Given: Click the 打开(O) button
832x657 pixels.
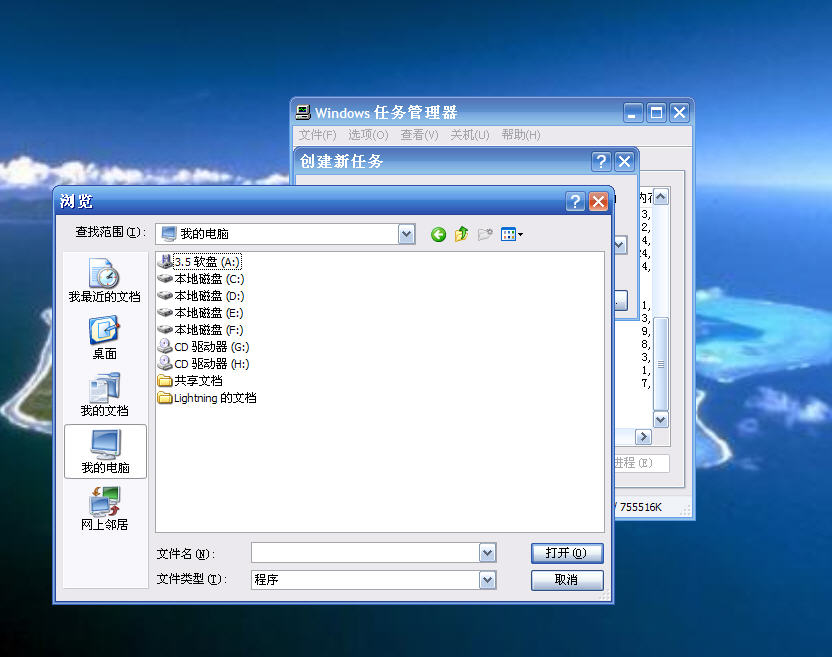Looking at the screenshot, I should pos(567,553).
